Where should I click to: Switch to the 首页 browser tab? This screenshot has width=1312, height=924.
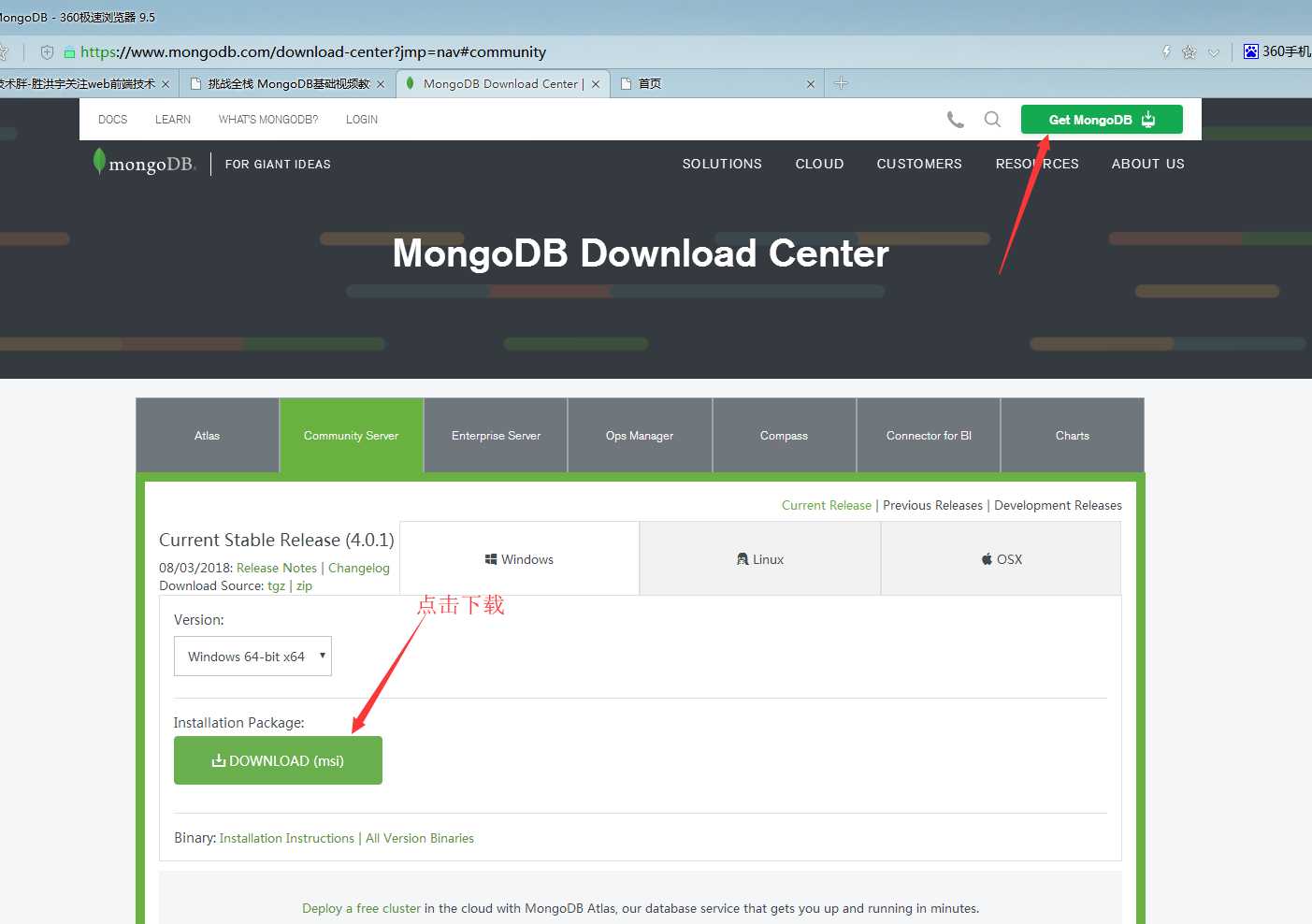tap(717, 83)
